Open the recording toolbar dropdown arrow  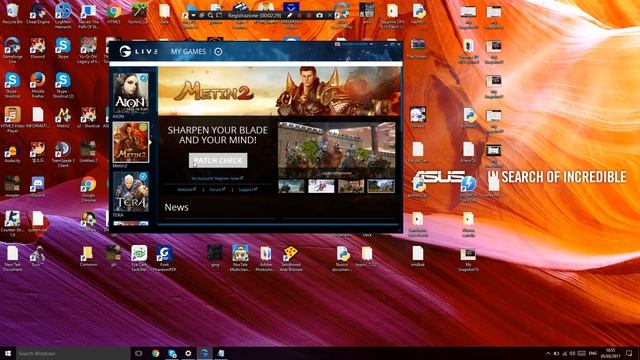pyautogui.click(x=193, y=16)
